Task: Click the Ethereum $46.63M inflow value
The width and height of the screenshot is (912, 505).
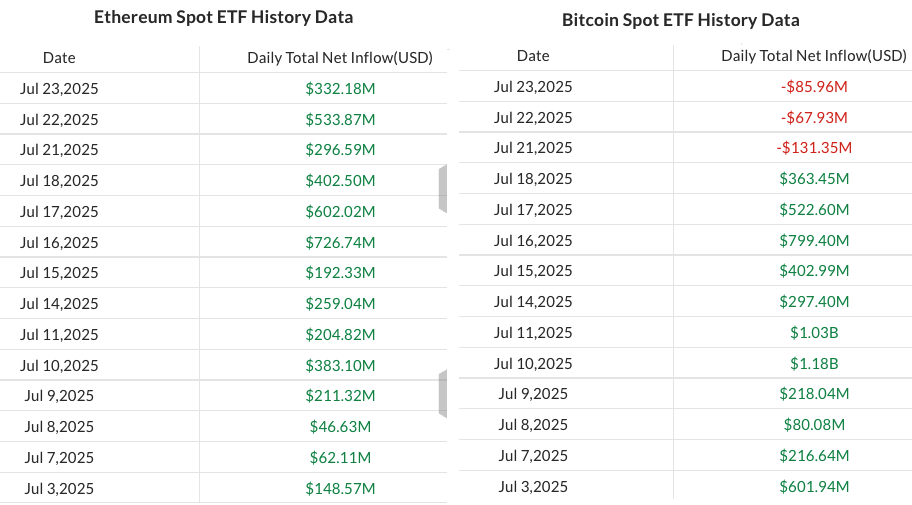Action: (x=340, y=427)
